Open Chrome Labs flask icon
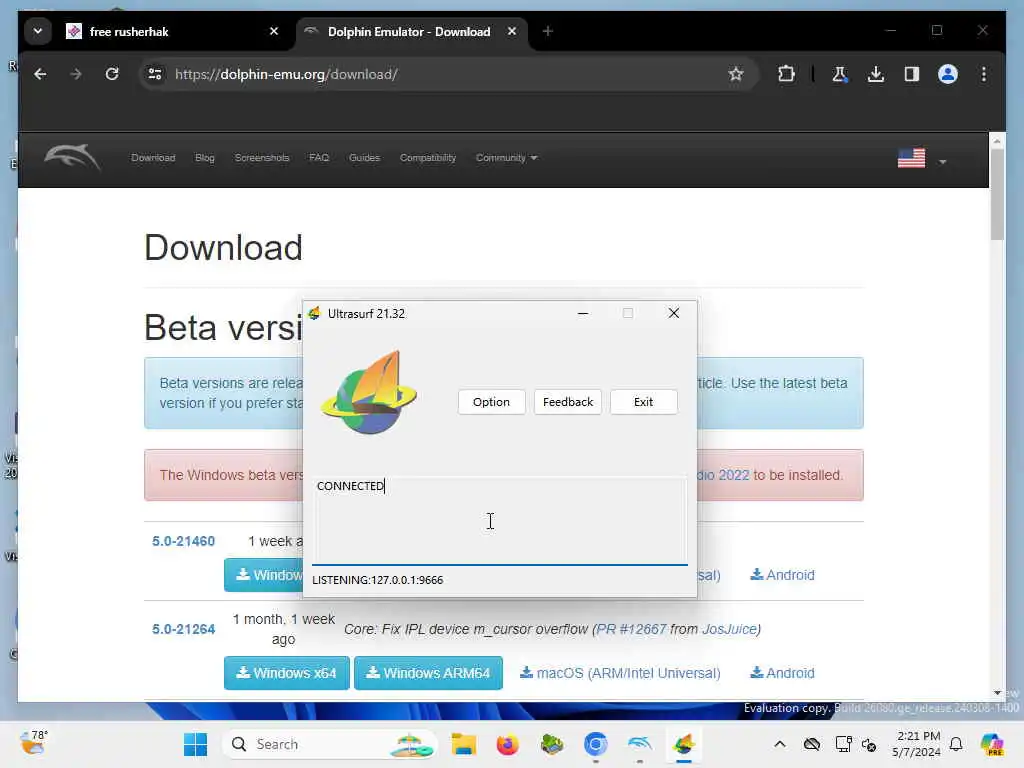Screen dimensions: 1024x768 pos(840,74)
